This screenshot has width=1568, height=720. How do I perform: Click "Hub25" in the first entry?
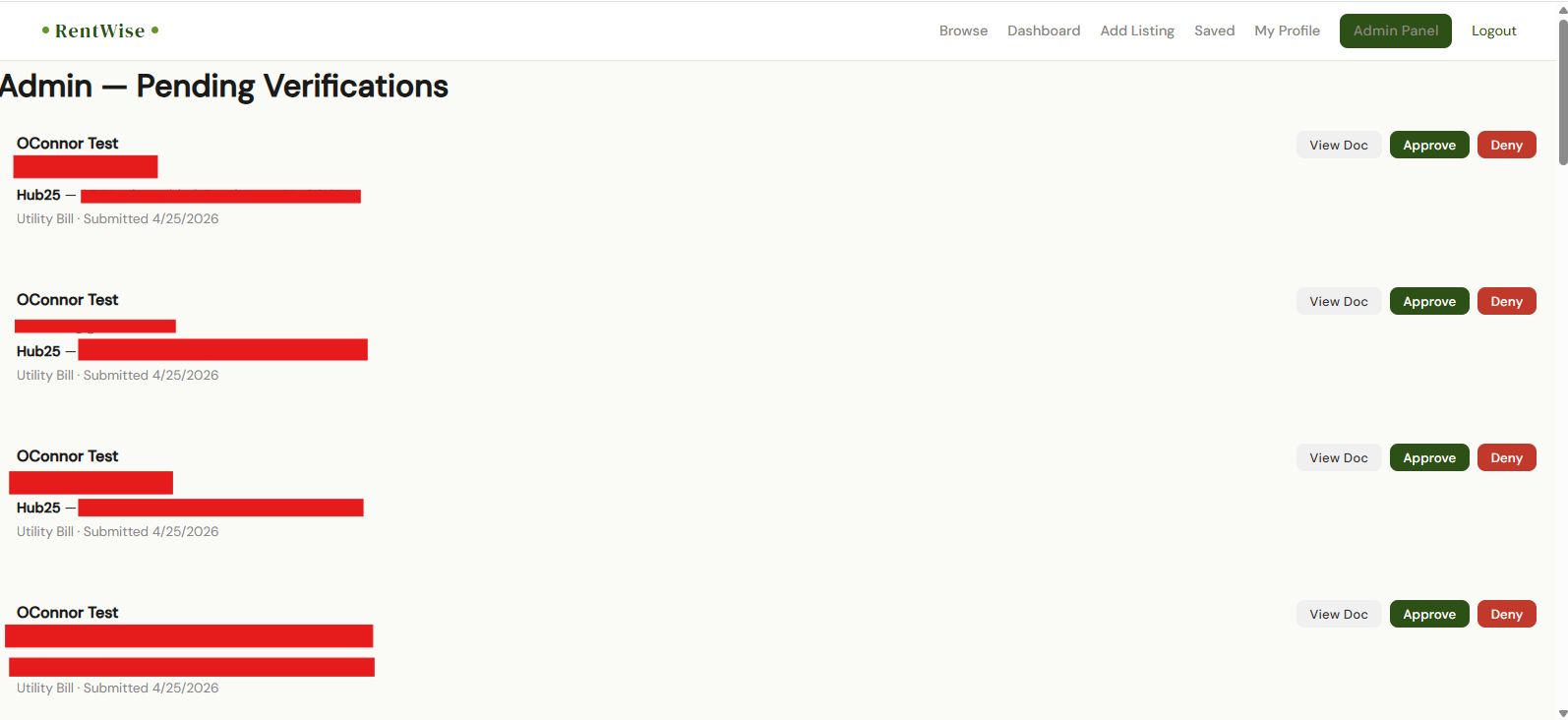pos(38,195)
